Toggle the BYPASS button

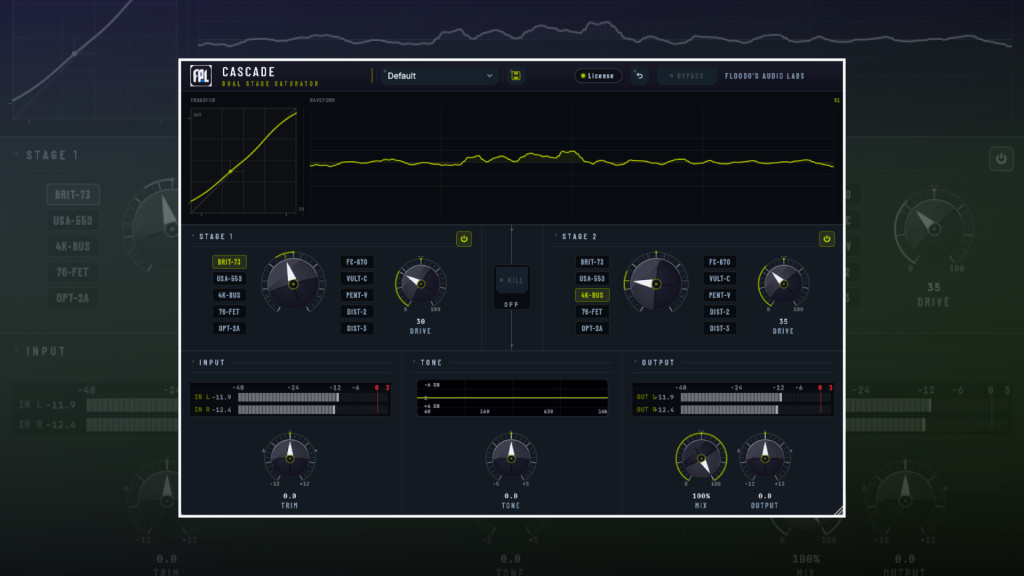tap(686, 76)
